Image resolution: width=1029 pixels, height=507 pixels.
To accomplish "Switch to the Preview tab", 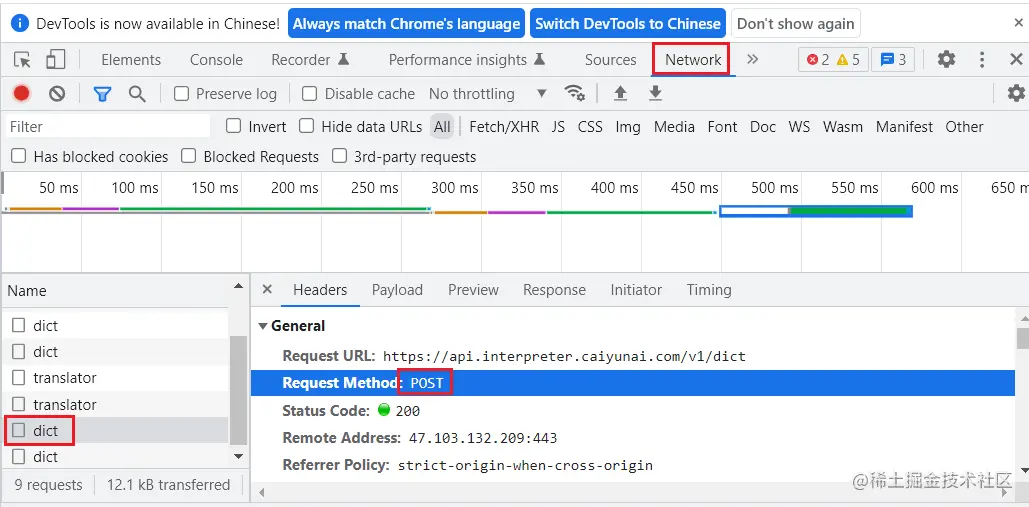I will 473,290.
